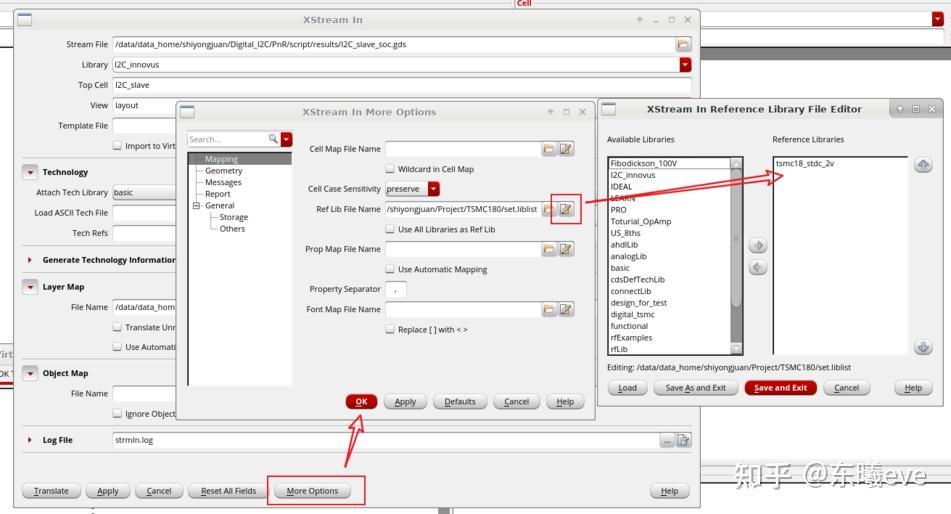Toggle Import to Virtual checkbox
Viewport: 951px width, 514px height.
click(117, 146)
